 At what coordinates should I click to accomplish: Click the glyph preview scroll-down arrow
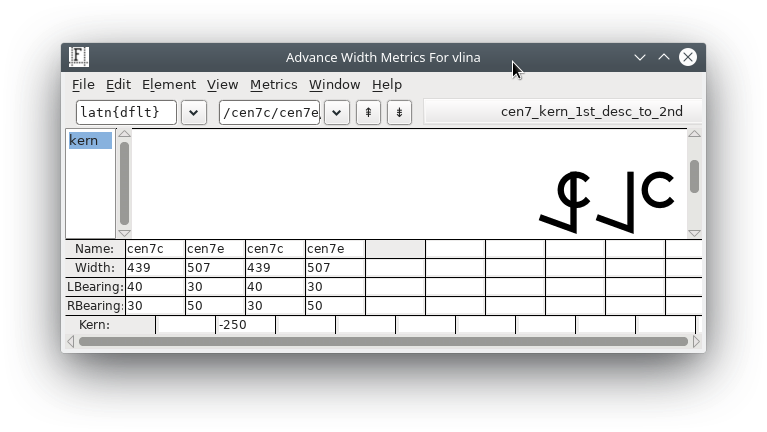point(695,233)
